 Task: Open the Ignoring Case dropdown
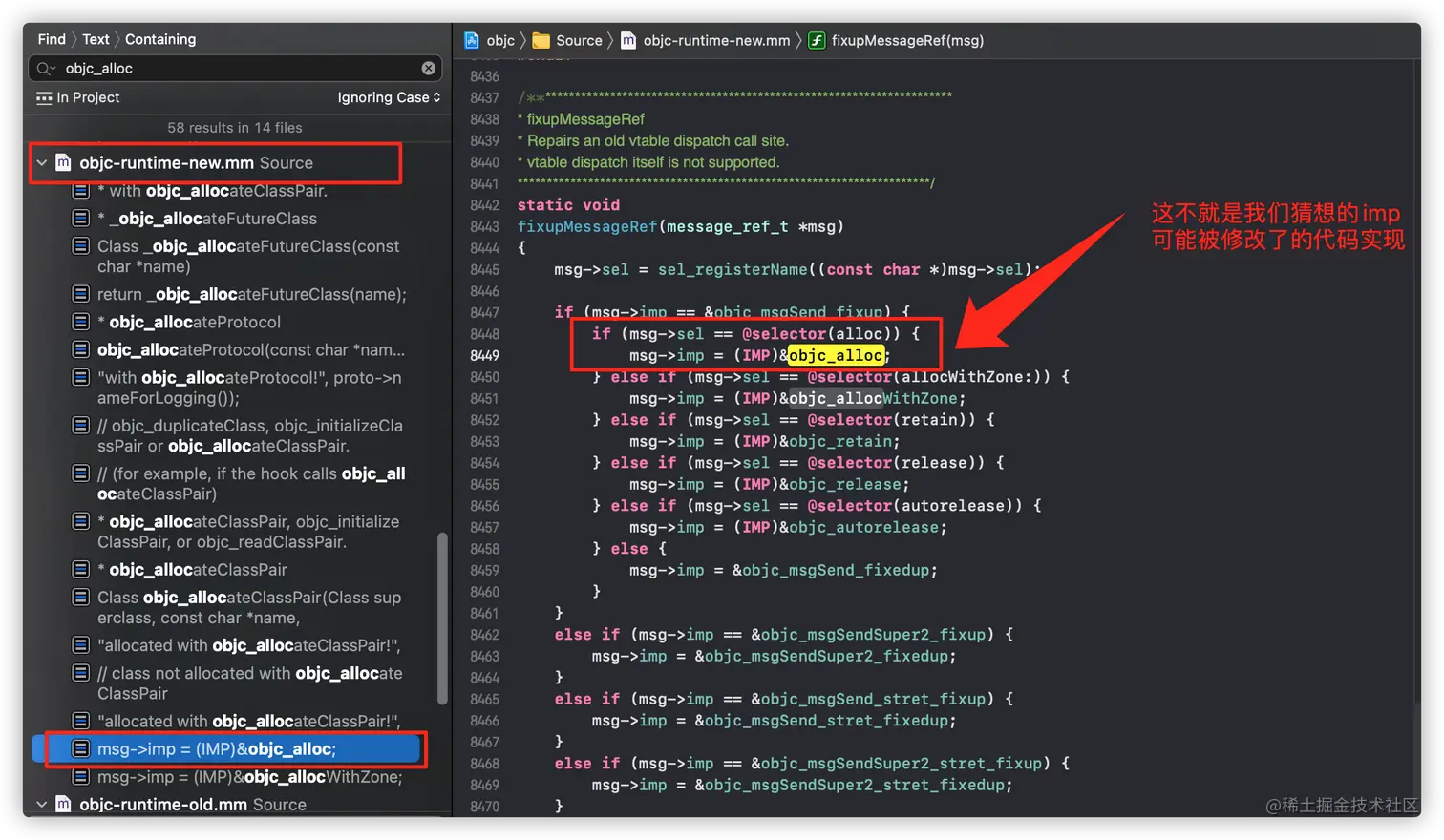(389, 97)
